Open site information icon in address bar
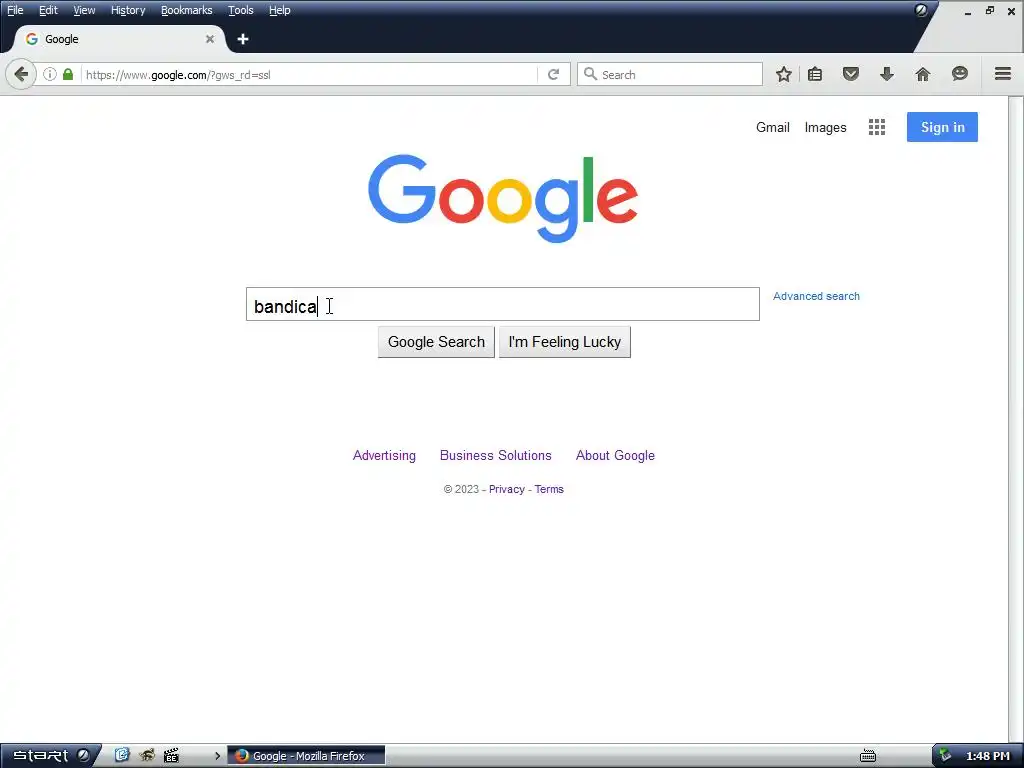 point(50,74)
